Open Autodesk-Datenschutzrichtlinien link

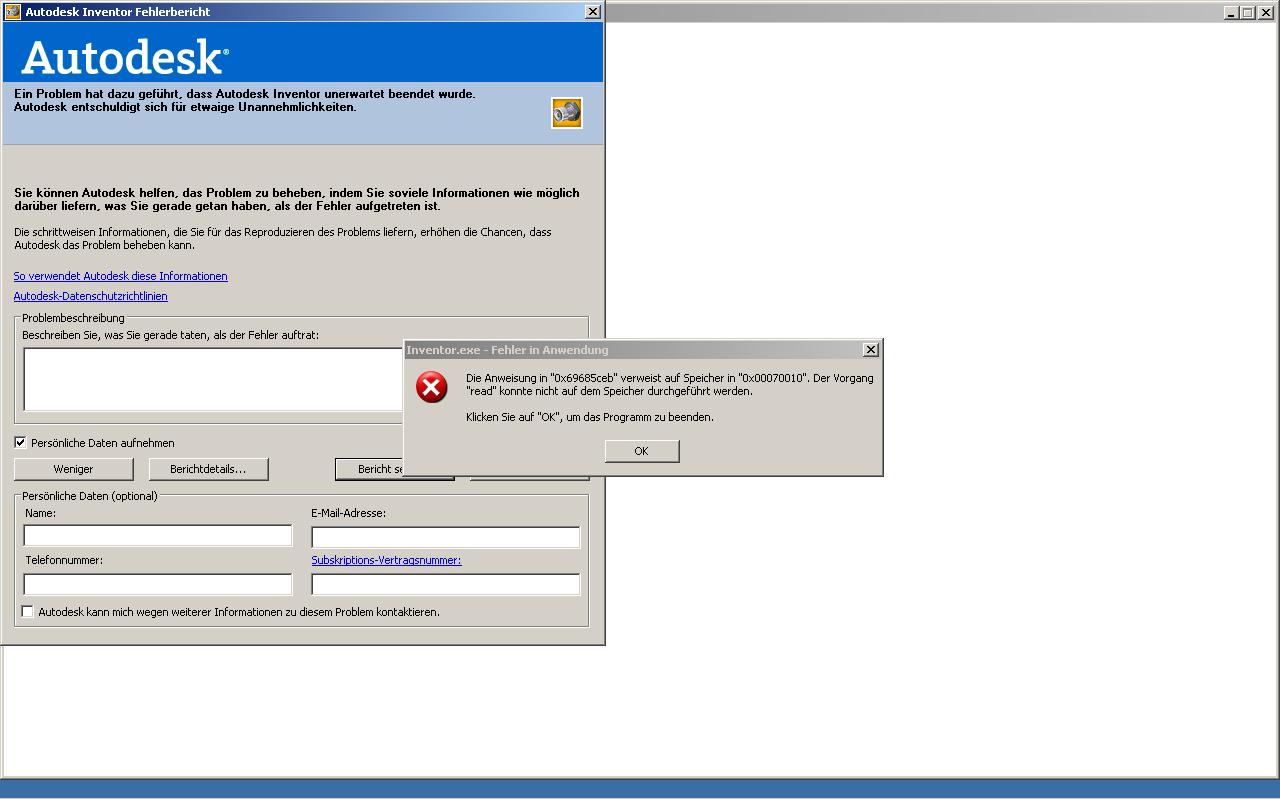90,296
